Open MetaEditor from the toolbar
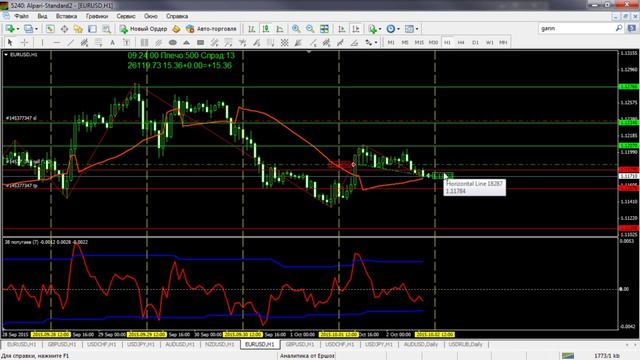This screenshot has width=640, height=360. 176,29
